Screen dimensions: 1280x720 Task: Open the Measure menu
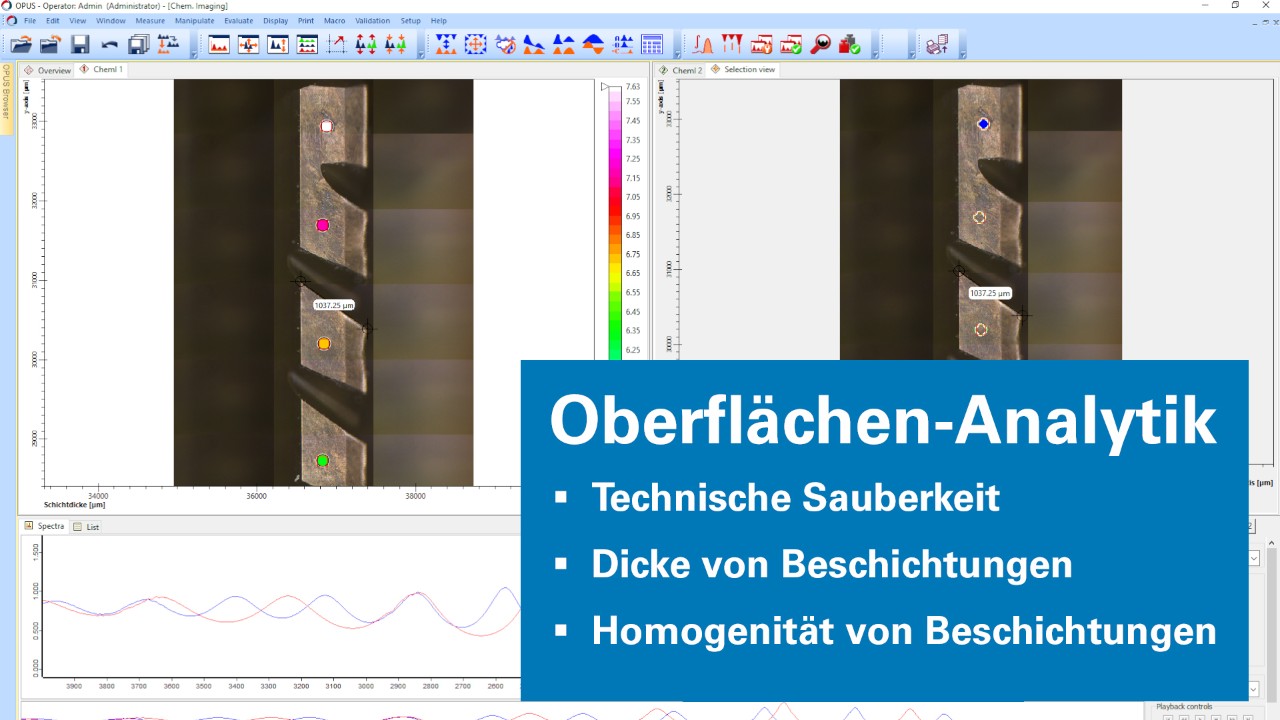(x=150, y=20)
